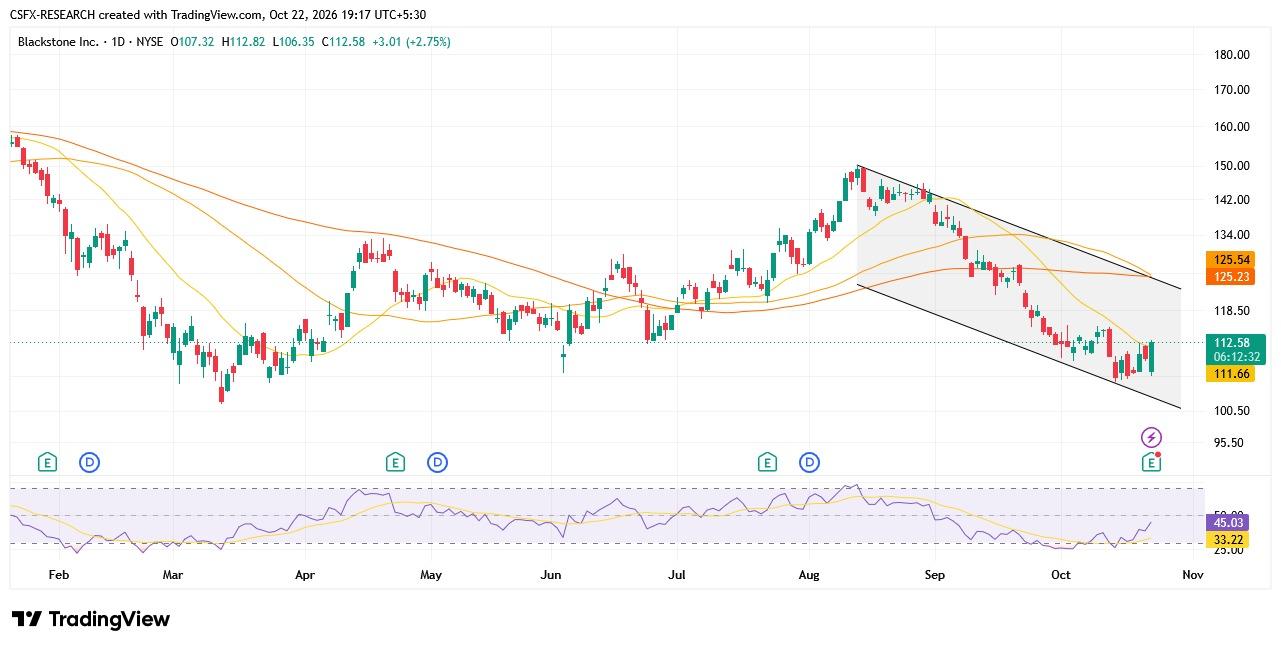Click the Aug label on time axis

click(x=809, y=575)
